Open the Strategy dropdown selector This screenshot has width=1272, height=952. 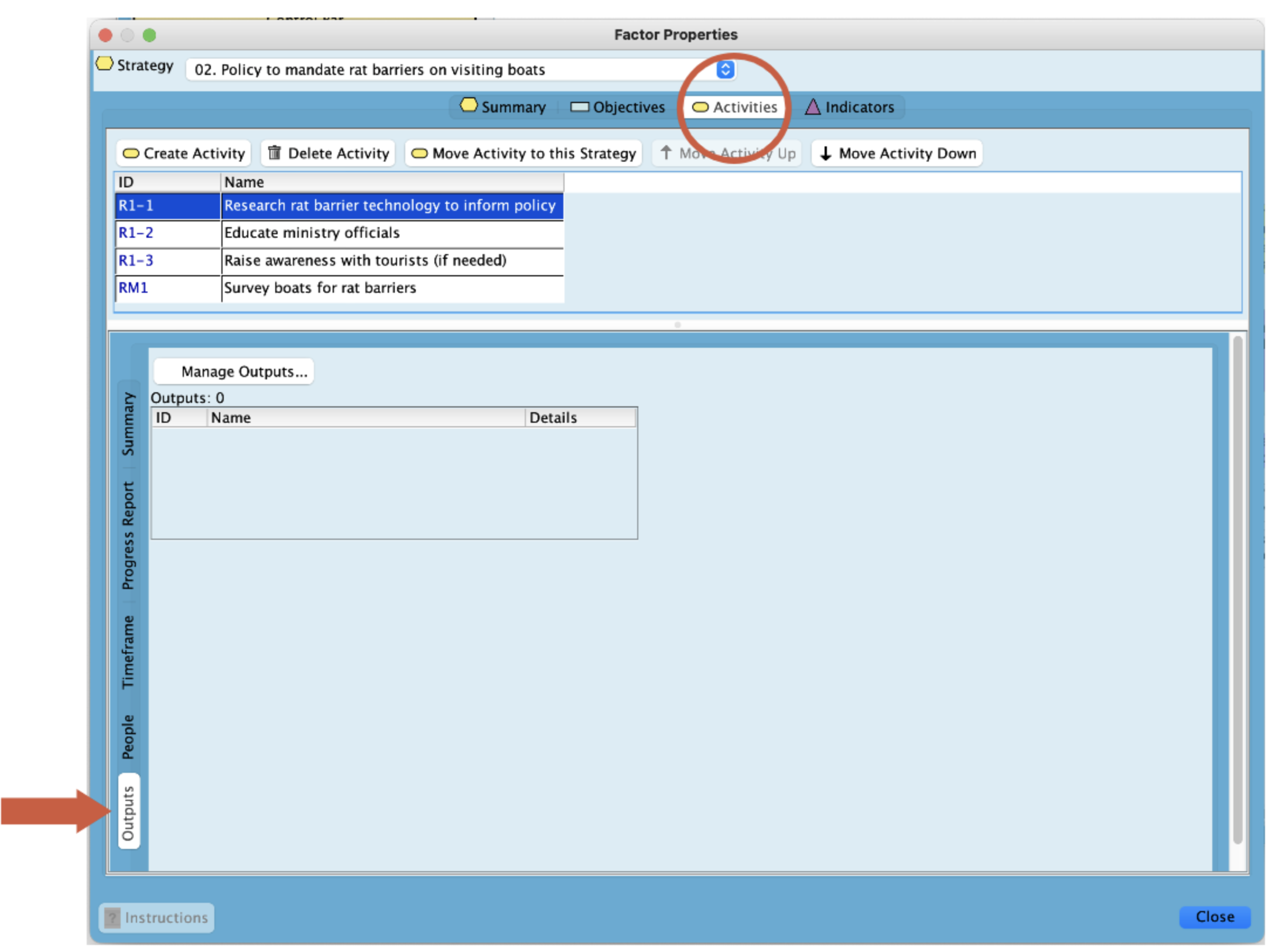[x=725, y=70]
